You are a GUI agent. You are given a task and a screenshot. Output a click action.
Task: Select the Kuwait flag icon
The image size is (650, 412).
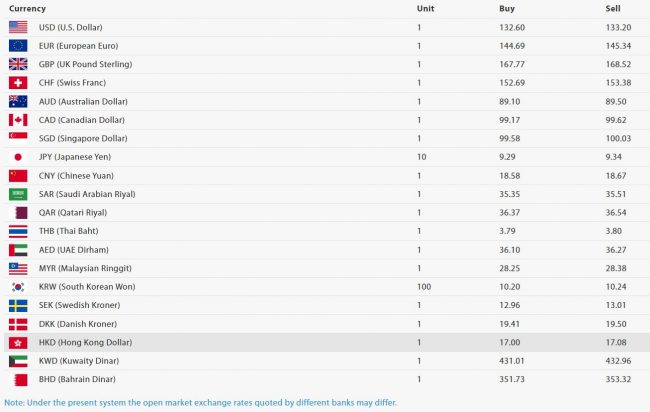pos(18,361)
